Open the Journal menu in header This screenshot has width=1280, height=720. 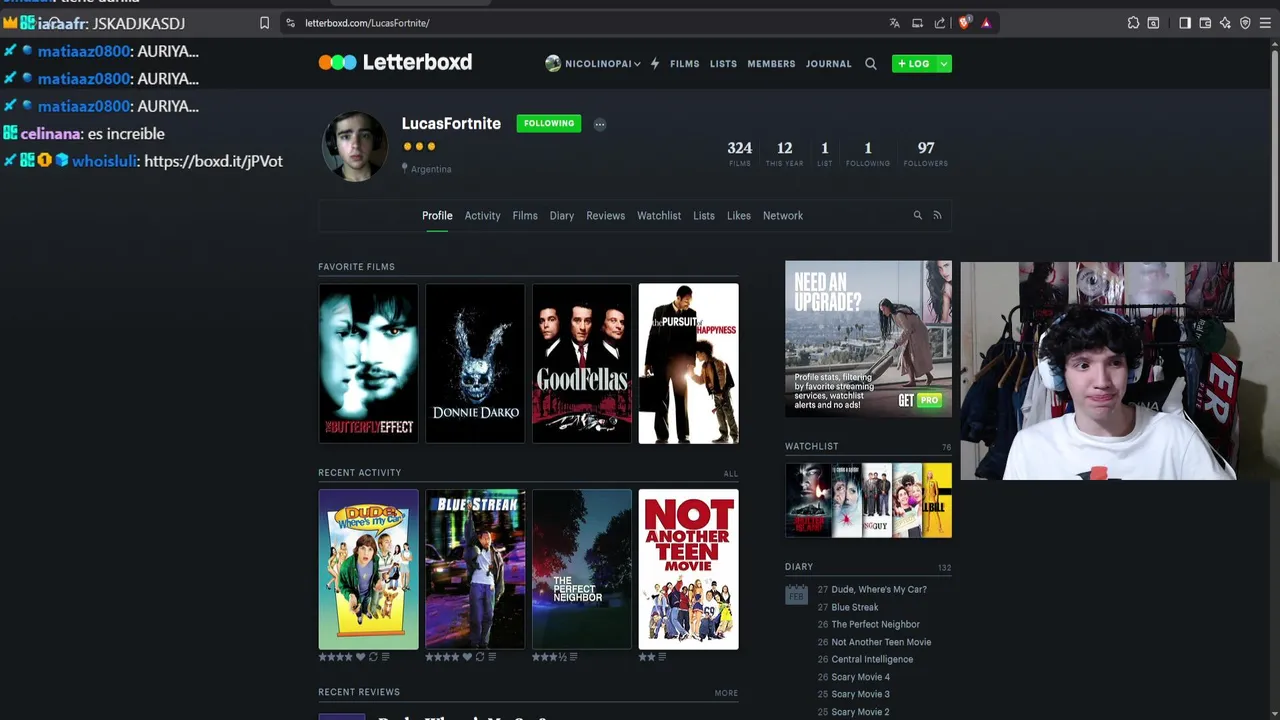[829, 63]
